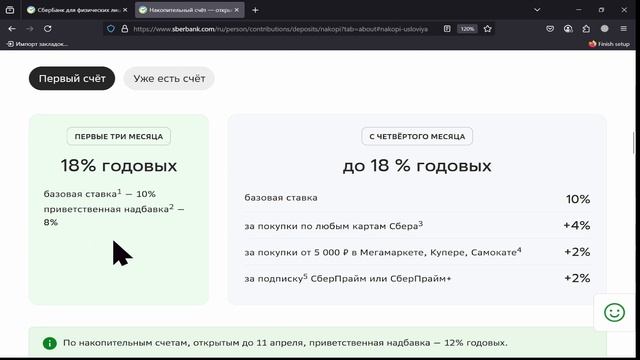The image size is (640, 360).
Task: Open the Firefox hamburger menu
Action: (x=623, y=29)
